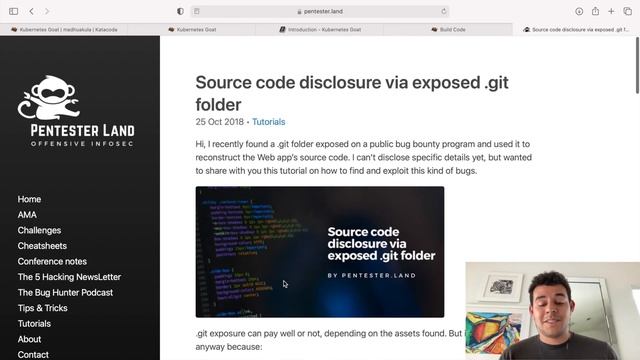Image resolution: width=640 pixels, height=360 pixels.
Task: Open Conference notes sidebar link
Action: pos(52,261)
